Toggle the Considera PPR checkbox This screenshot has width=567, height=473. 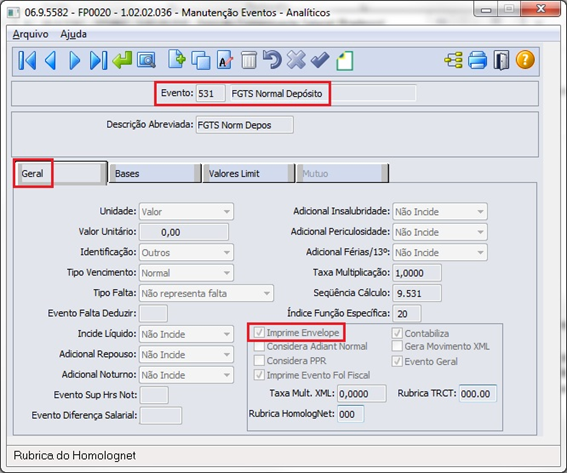(x=259, y=361)
